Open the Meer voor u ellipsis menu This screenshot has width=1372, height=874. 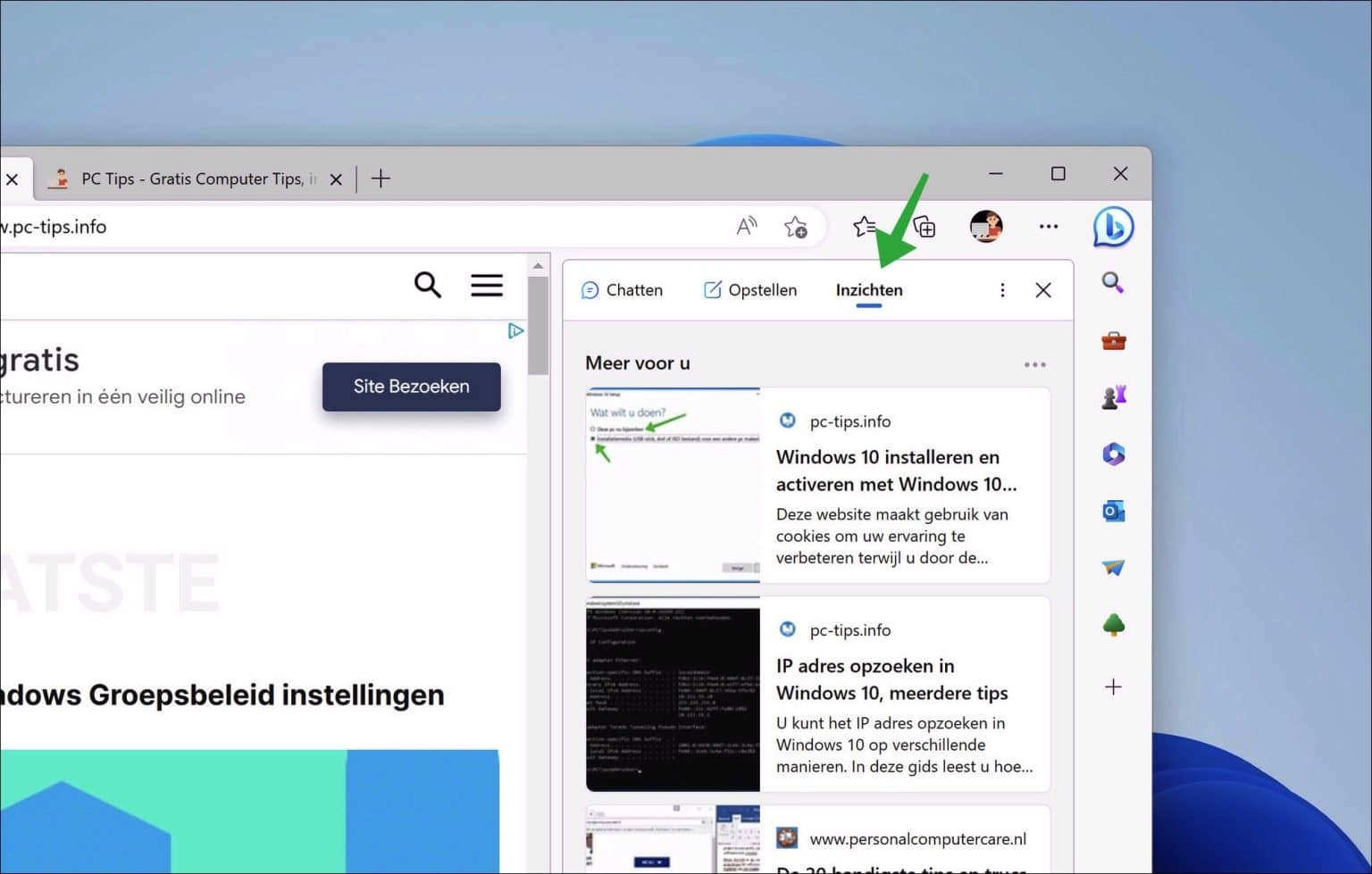click(x=1034, y=363)
